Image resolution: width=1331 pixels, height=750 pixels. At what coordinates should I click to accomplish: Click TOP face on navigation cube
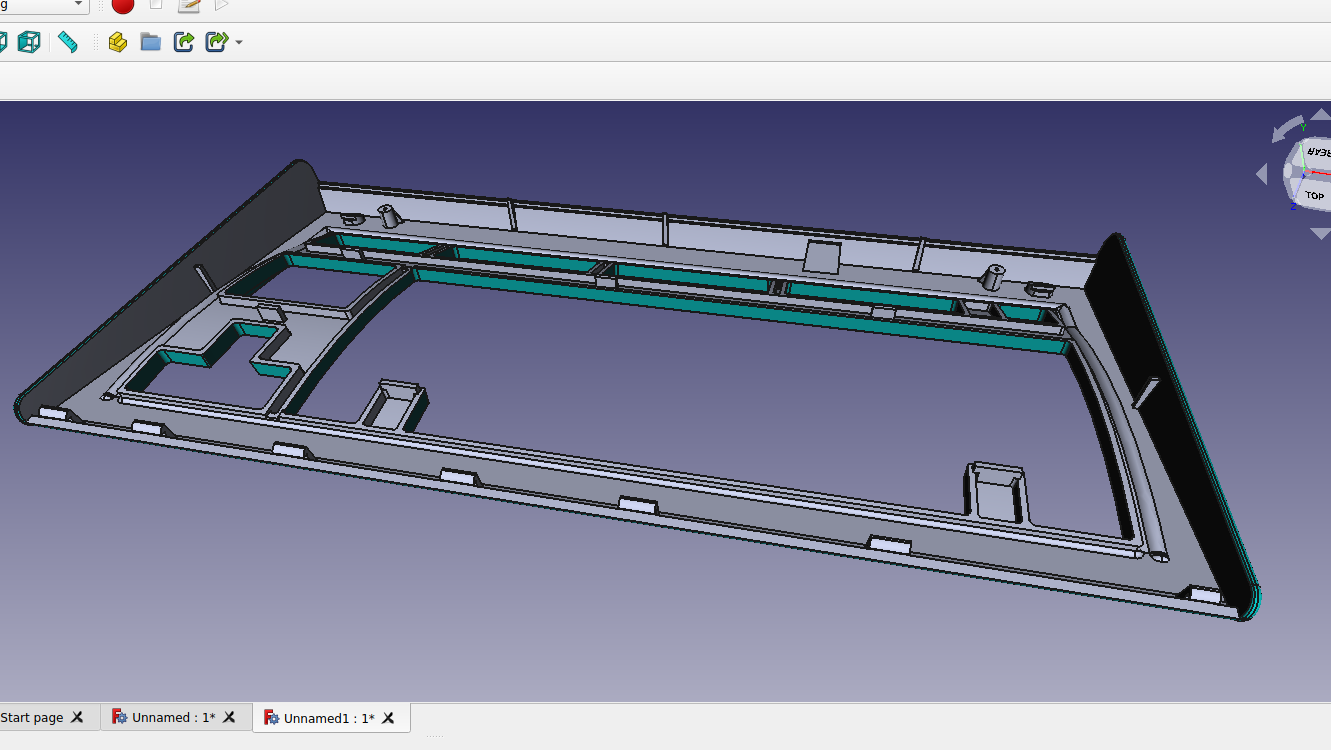1314,195
